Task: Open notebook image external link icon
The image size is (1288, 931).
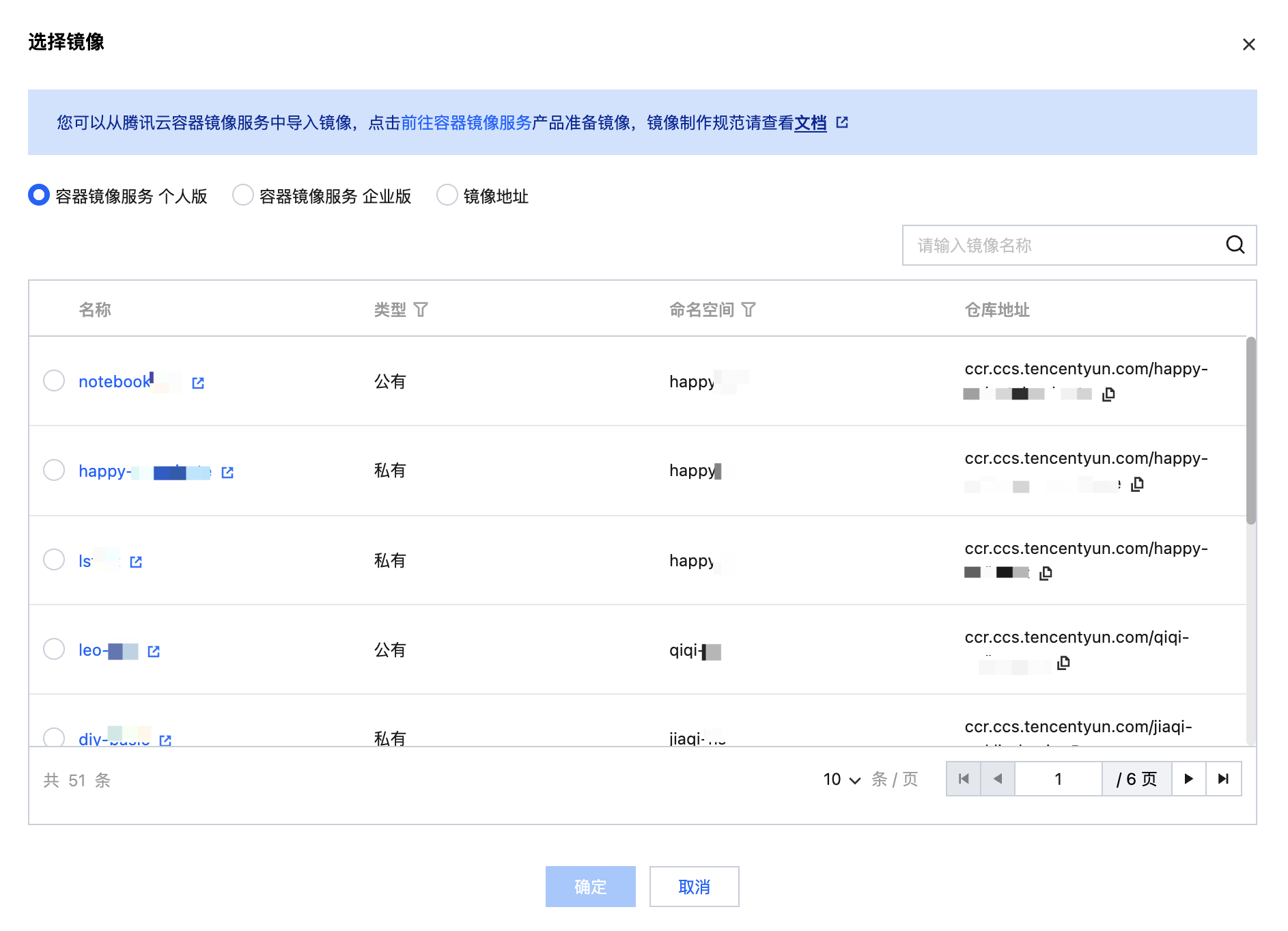Action: point(198,383)
